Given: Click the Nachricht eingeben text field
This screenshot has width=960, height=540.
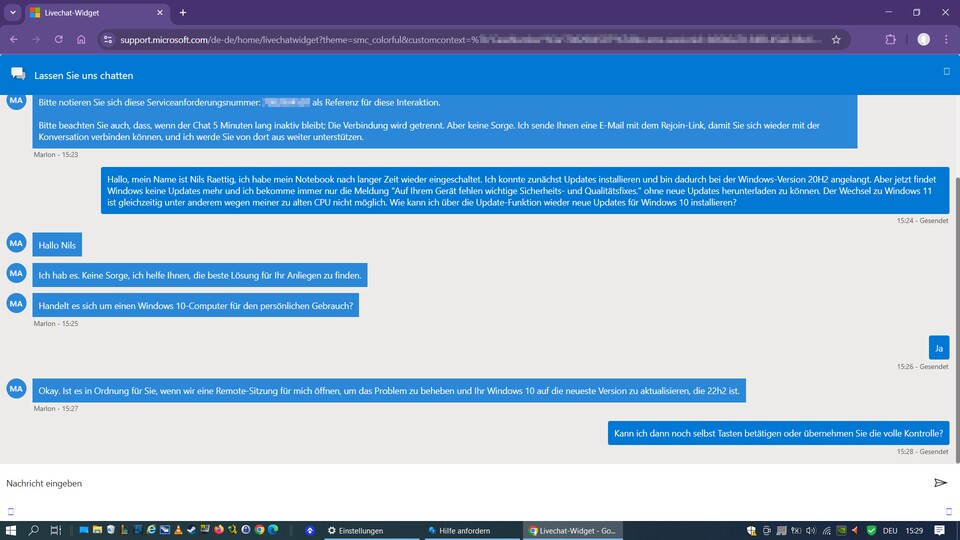Looking at the screenshot, I should [460, 483].
